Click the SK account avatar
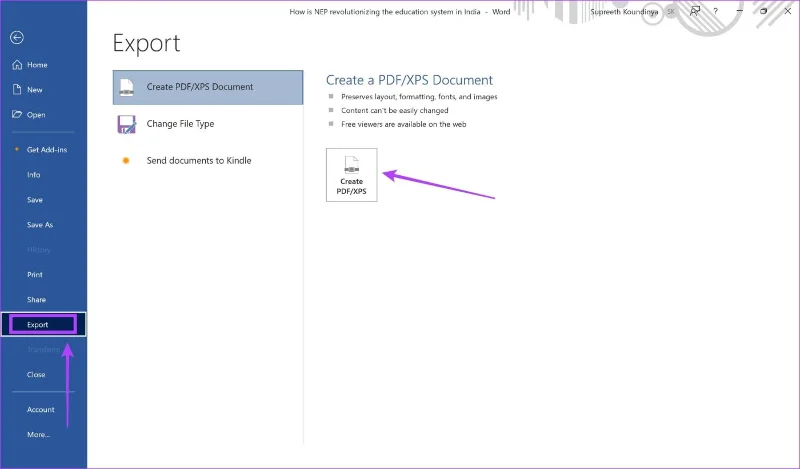The image size is (800, 469). pyautogui.click(x=670, y=11)
